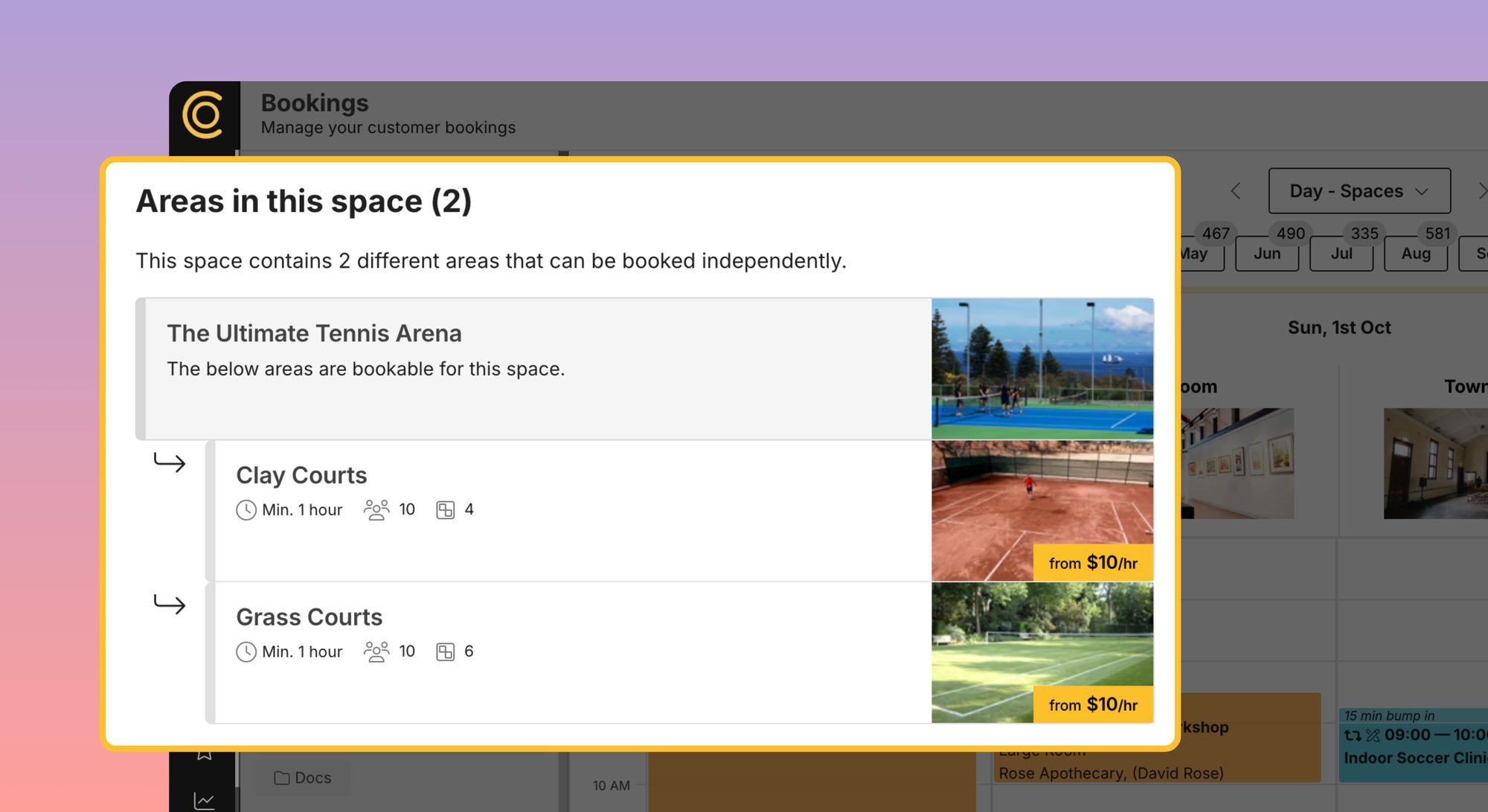Click Clay Courts from $10/hr price tag
This screenshot has height=812, width=1488.
(1093, 563)
